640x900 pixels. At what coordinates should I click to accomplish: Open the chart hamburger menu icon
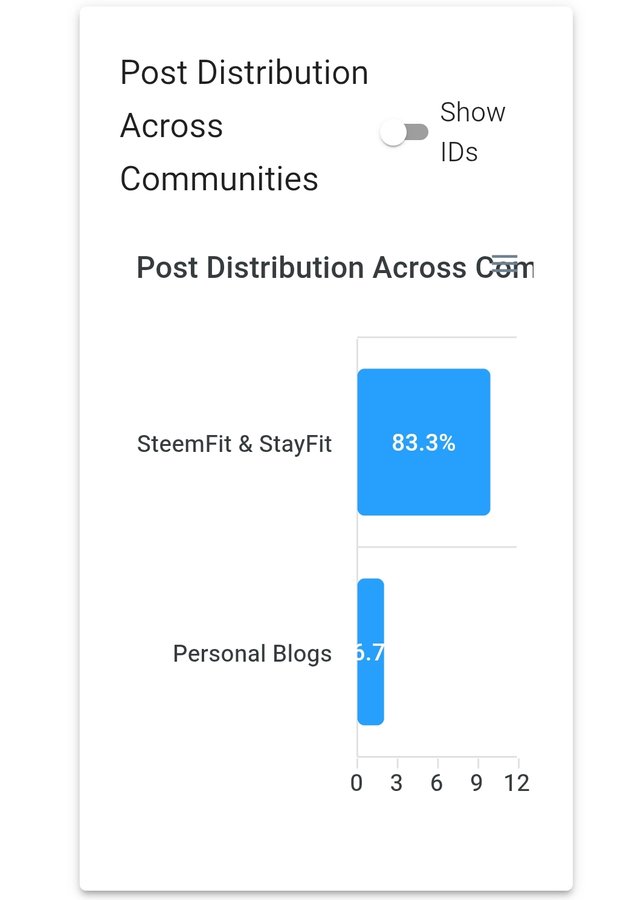click(505, 264)
